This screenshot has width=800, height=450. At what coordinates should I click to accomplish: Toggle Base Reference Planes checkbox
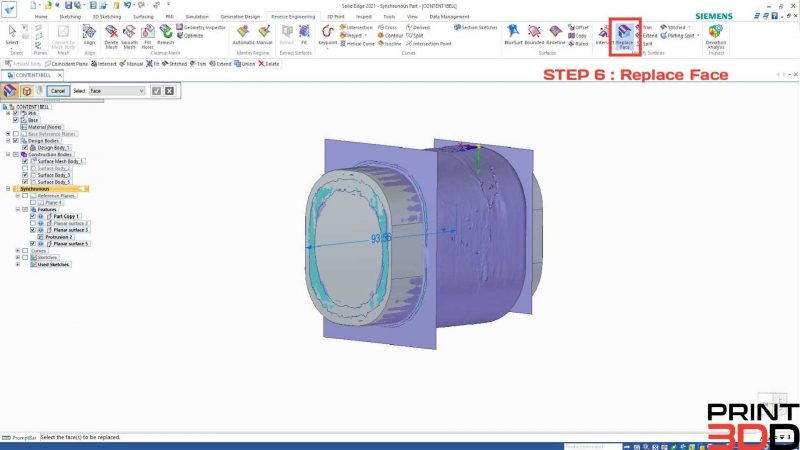pyautogui.click(x=16, y=134)
